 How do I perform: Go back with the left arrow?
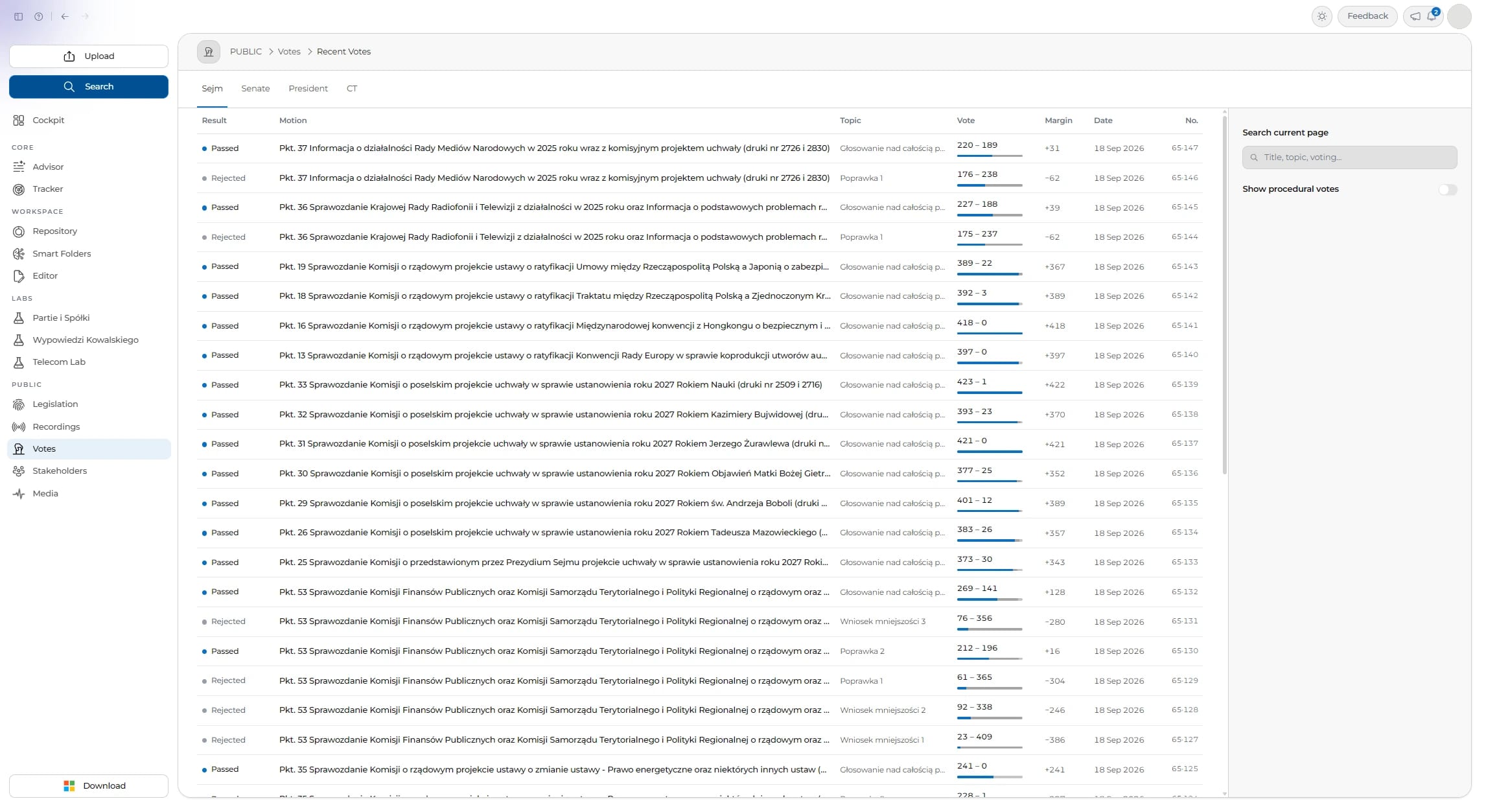coord(65,16)
